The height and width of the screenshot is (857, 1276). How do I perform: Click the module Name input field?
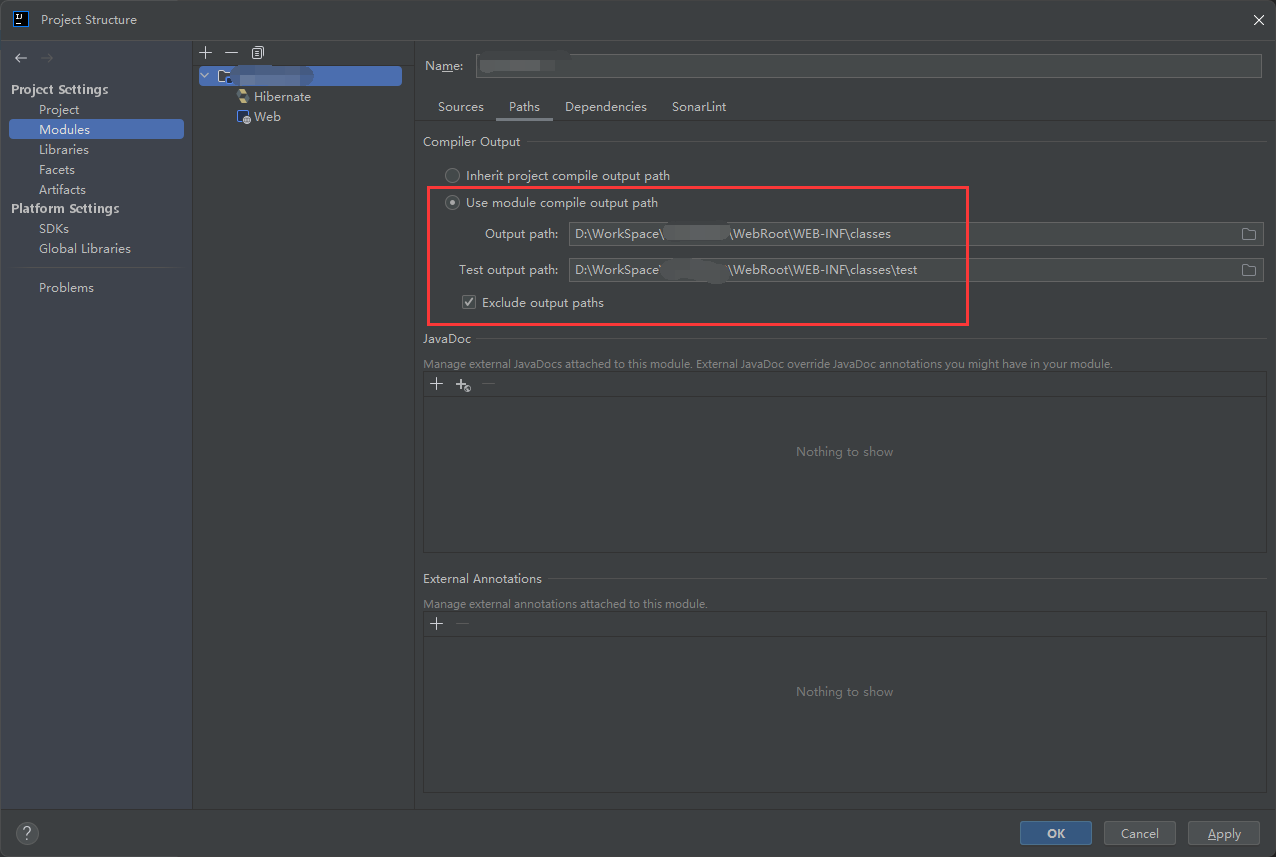[x=868, y=66]
